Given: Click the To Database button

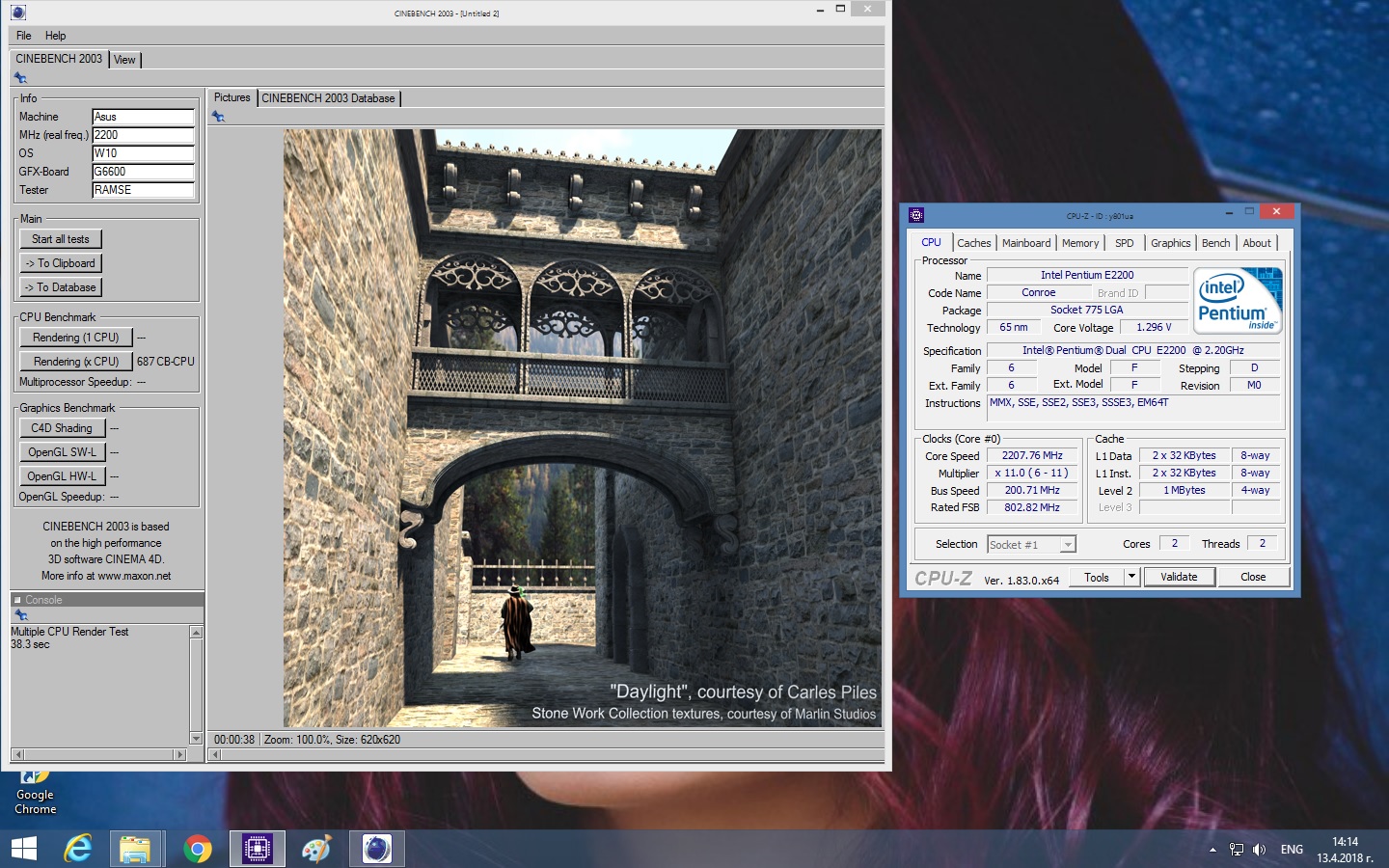Looking at the screenshot, I should [x=61, y=287].
